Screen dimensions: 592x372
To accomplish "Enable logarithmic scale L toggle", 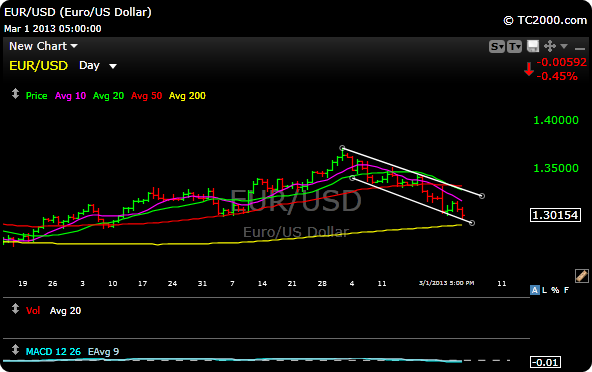I will (x=544, y=290).
